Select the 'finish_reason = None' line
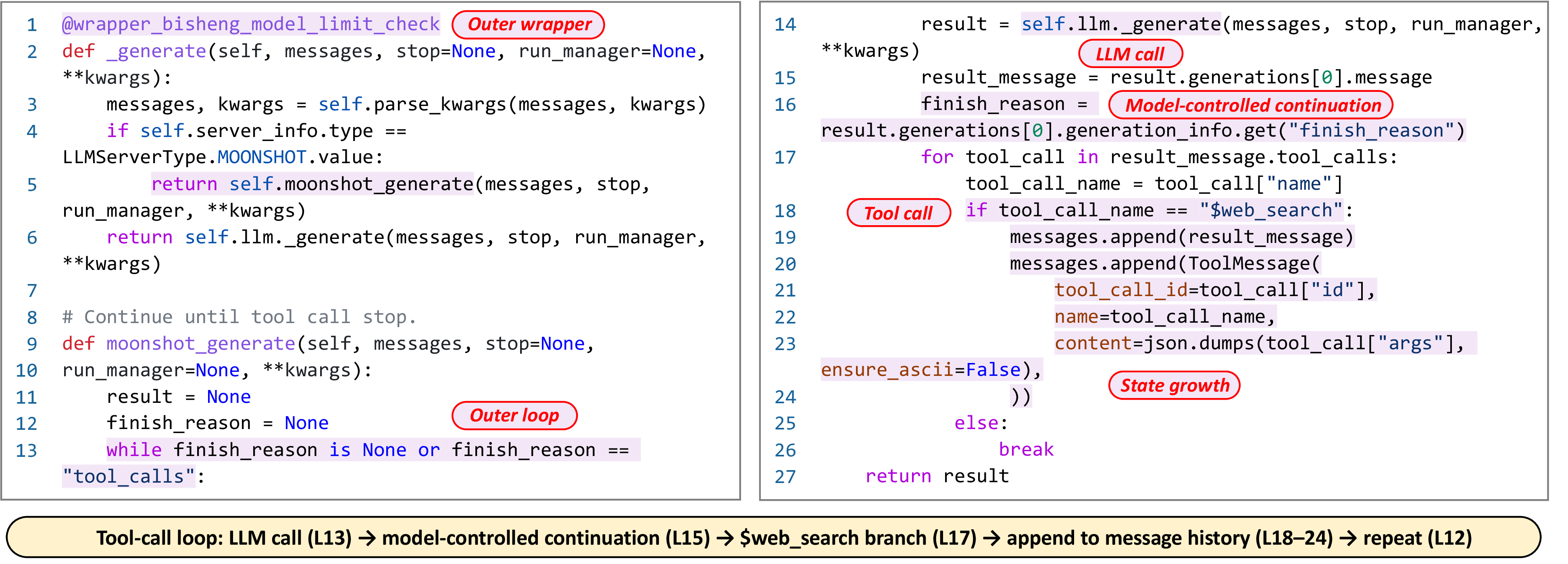The height and width of the screenshot is (564, 1568). coord(217,423)
